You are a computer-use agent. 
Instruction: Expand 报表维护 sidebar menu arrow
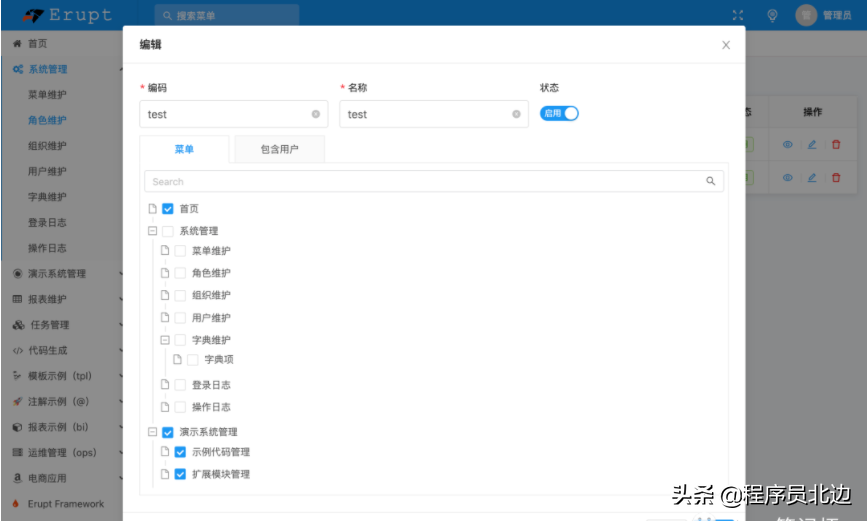coord(121,299)
